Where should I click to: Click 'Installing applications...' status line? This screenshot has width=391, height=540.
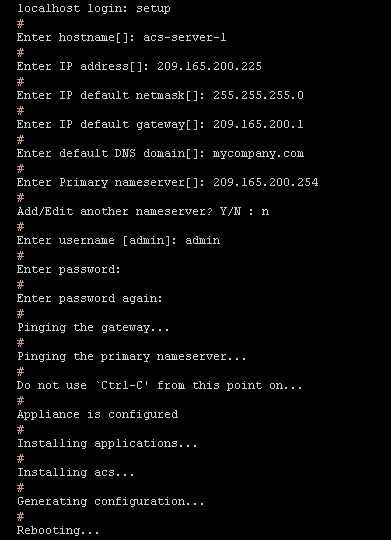(x=107, y=443)
